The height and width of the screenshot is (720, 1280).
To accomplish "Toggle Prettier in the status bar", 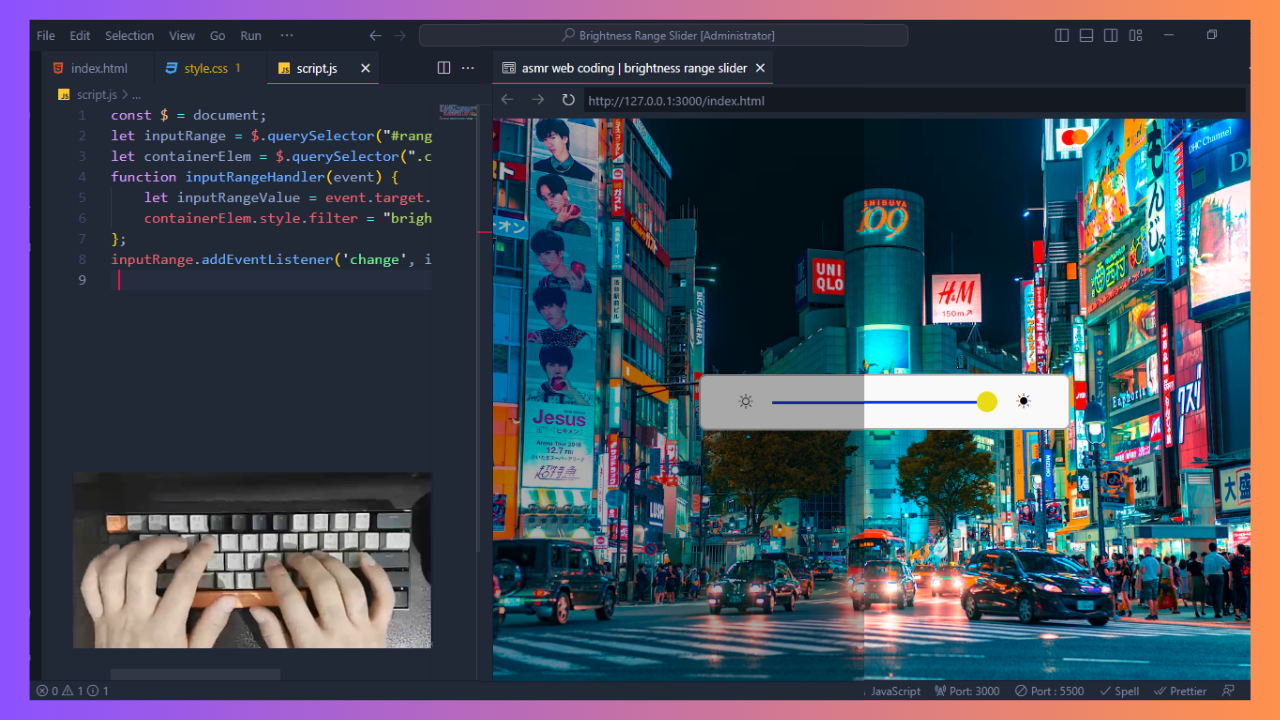I will [1180, 690].
